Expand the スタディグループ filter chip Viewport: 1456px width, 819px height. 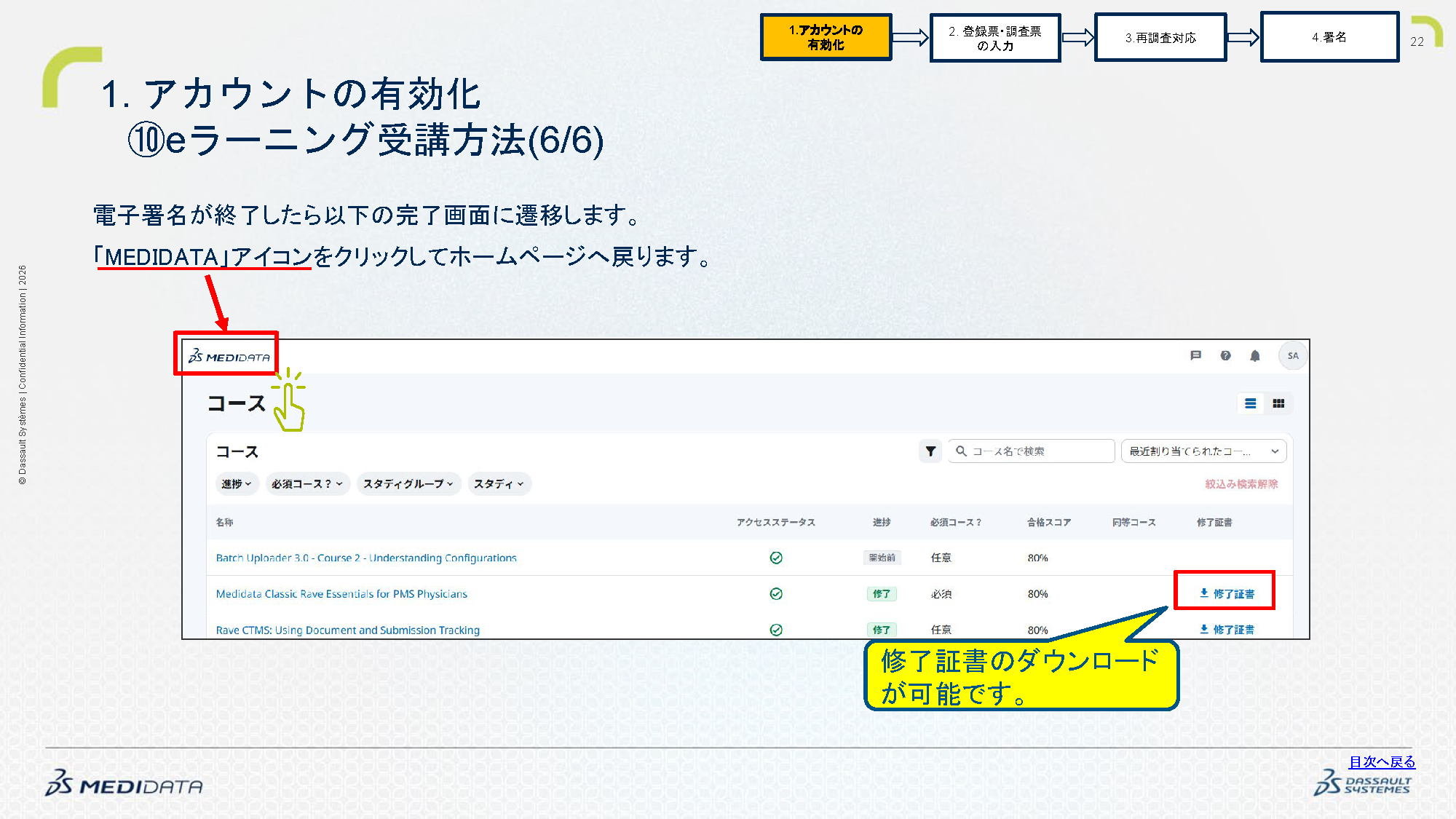(x=408, y=484)
